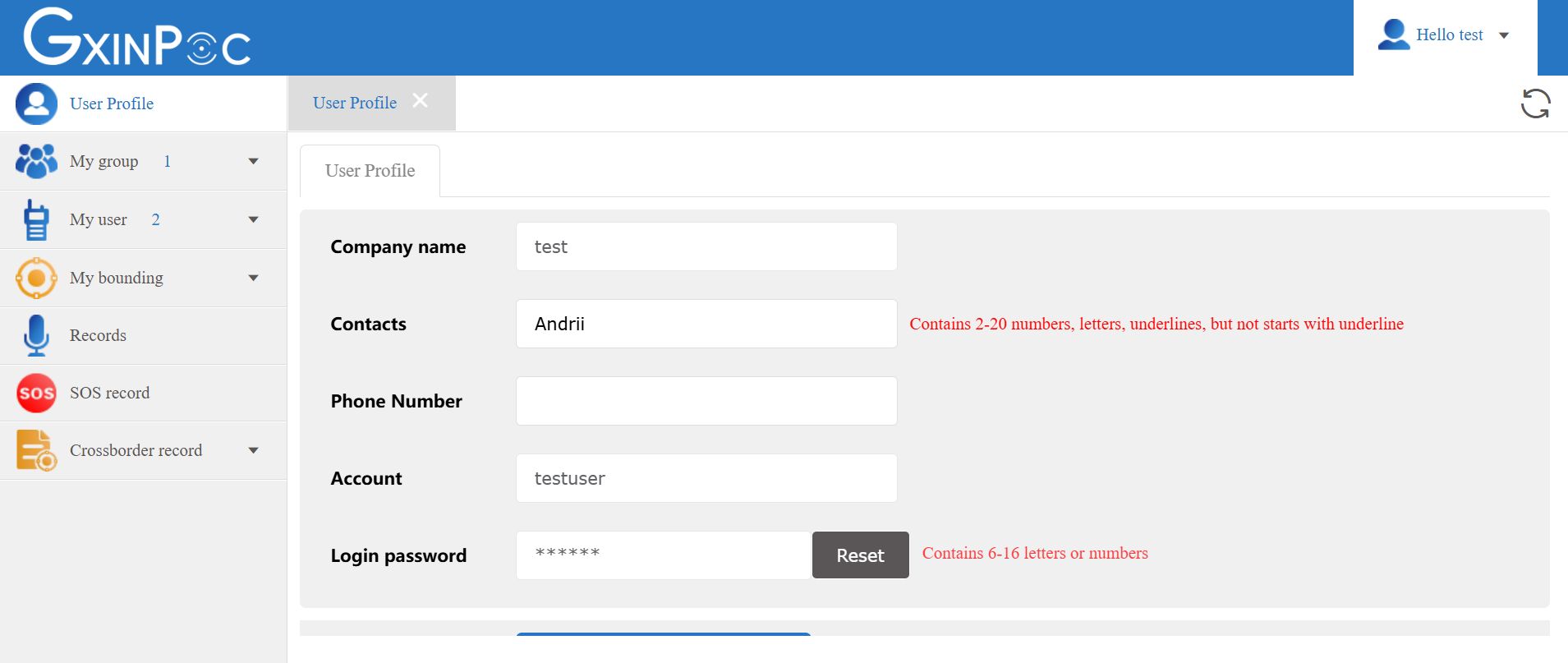This screenshot has width=1568, height=663.
Task: Click the refresh icon in the tab bar
Action: pos(1534,104)
